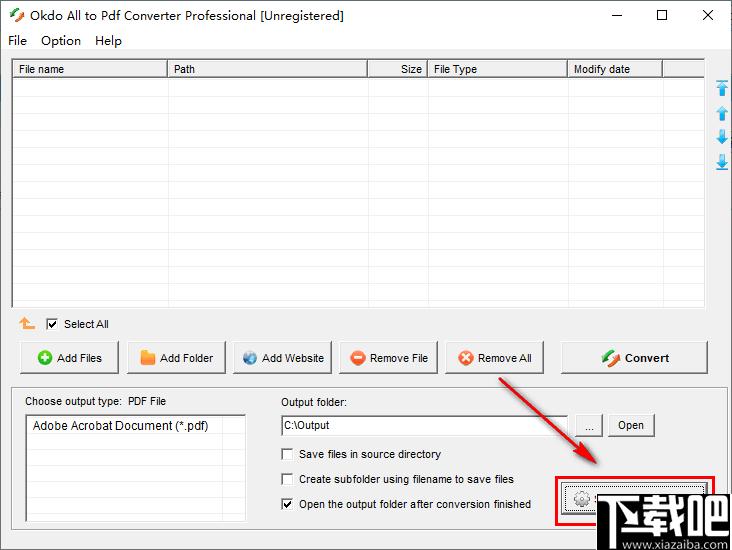Open the Option menu
The width and height of the screenshot is (732, 550).
point(61,41)
